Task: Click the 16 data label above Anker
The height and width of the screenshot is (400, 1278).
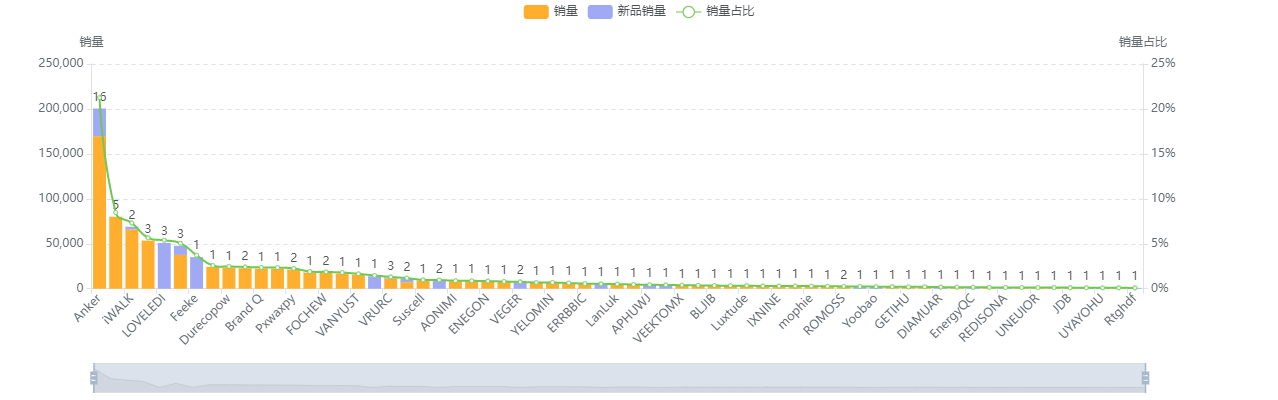Action: [99, 97]
